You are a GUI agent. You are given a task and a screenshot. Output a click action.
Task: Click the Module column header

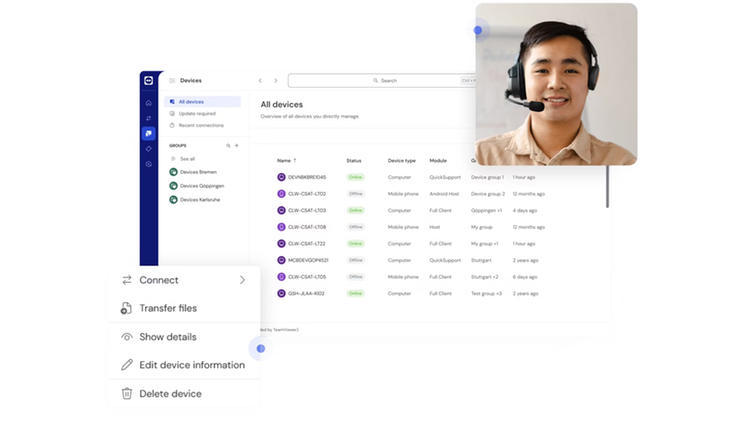point(438,161)
